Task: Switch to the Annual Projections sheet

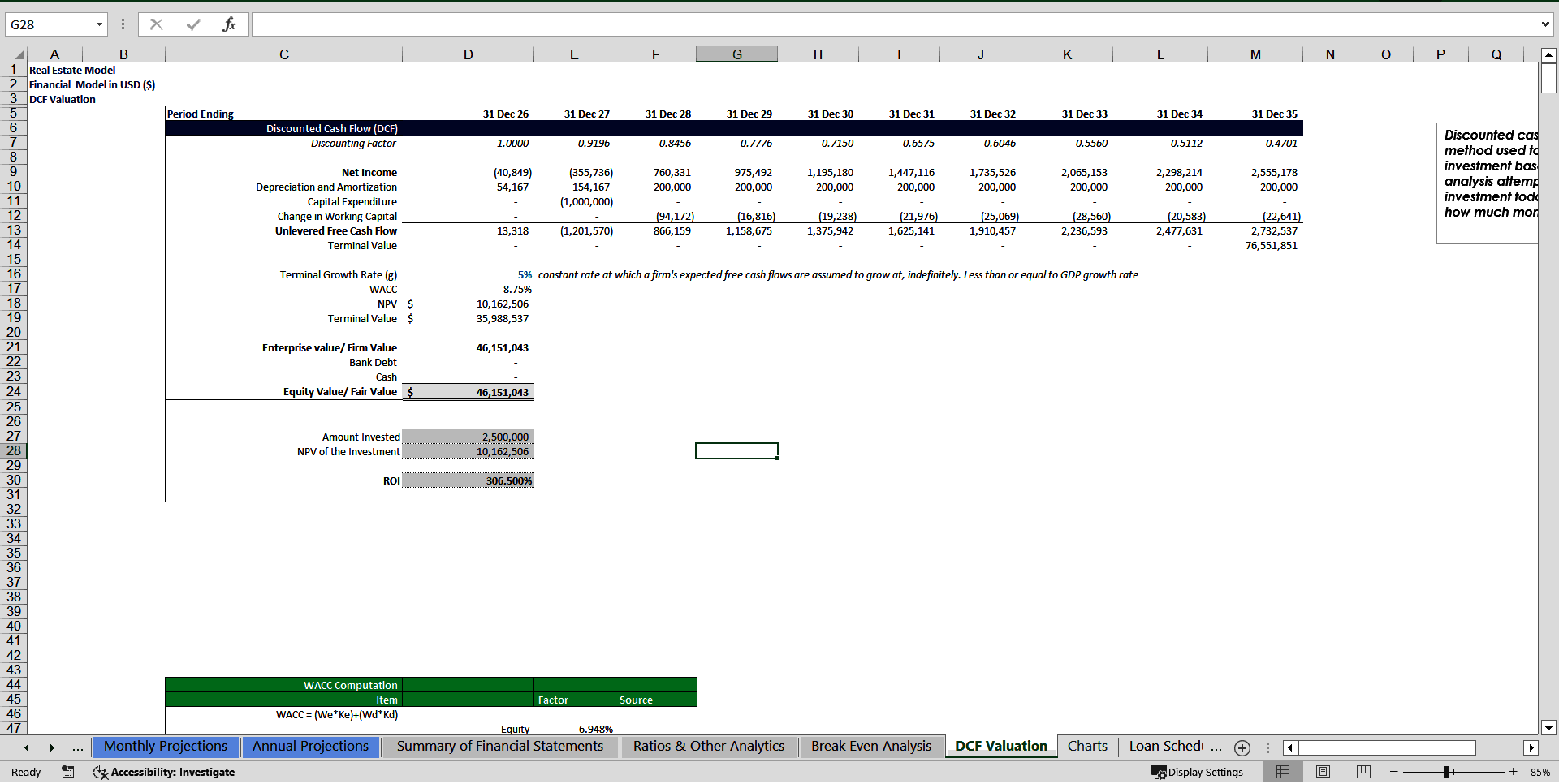Action: point(310,747)
